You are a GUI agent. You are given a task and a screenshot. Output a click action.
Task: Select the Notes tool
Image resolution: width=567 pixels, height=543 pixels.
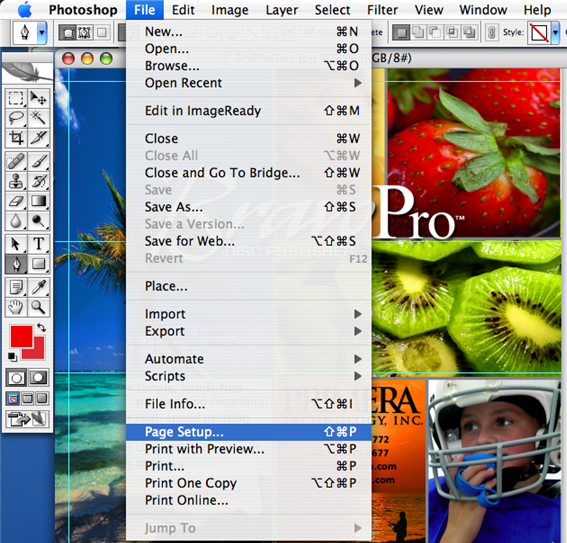click(x=16, y=287)
